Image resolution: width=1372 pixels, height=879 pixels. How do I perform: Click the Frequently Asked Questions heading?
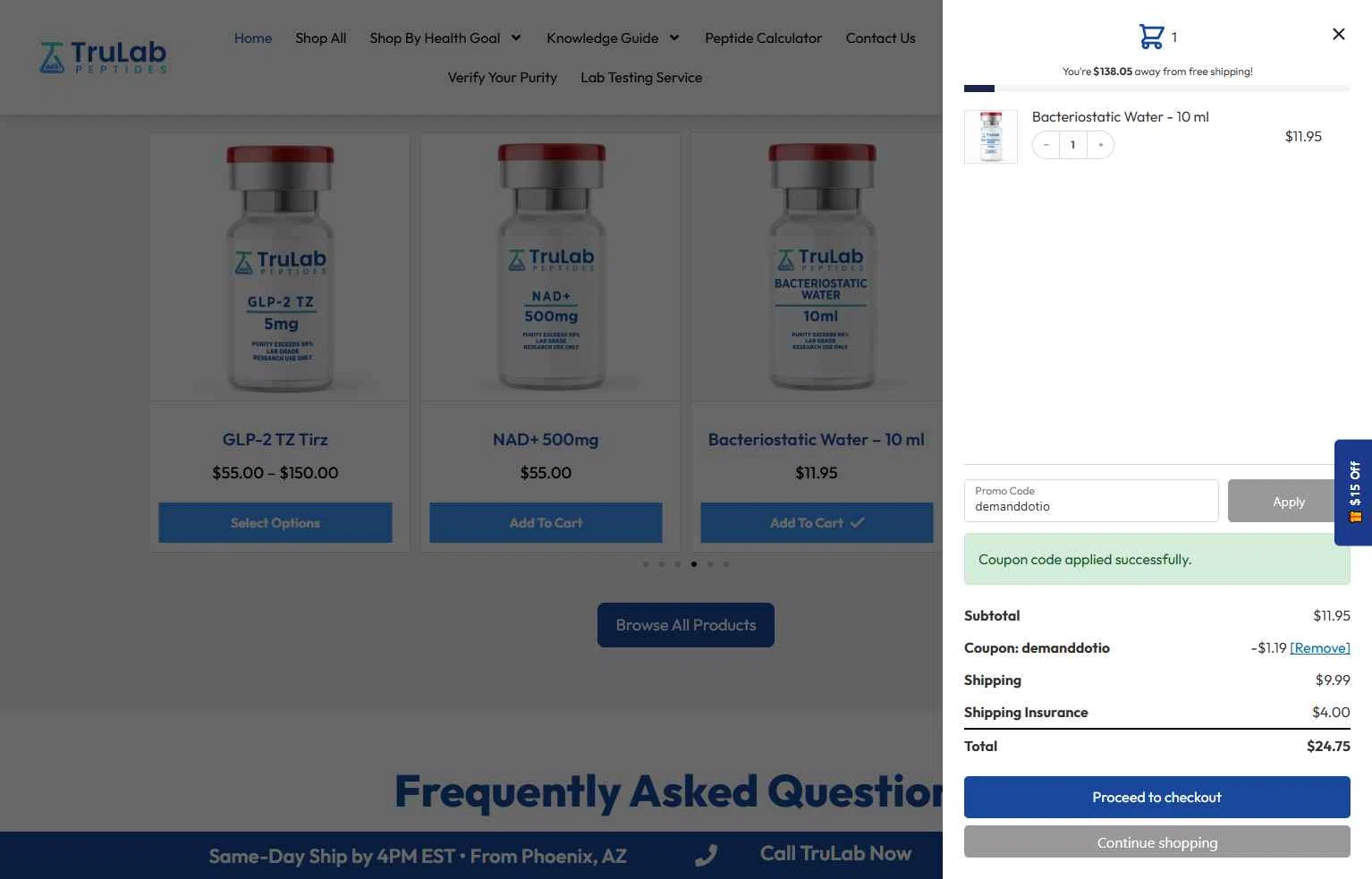(x=668, y=792)
